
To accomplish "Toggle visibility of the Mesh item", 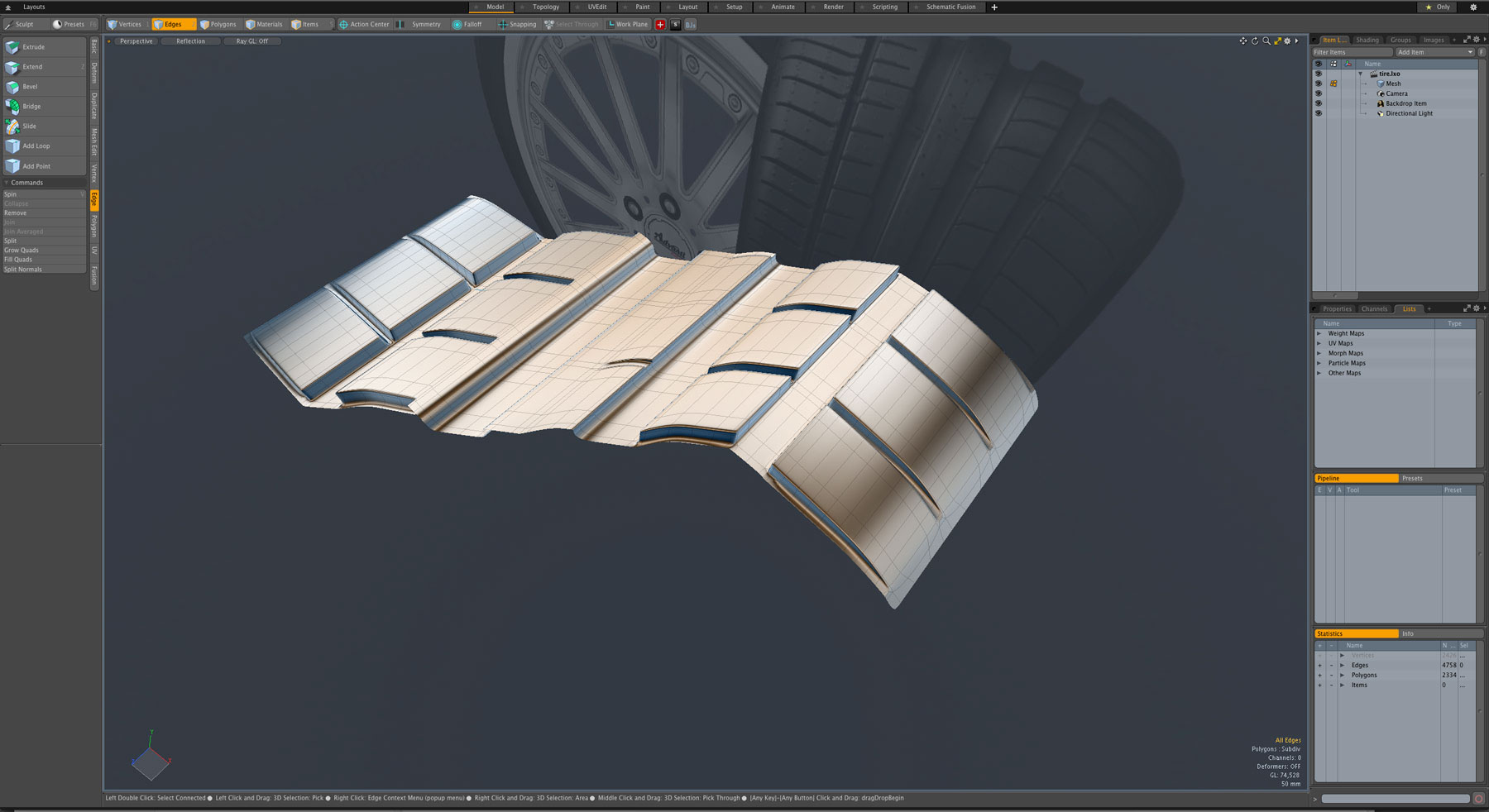I will 1319,84.
